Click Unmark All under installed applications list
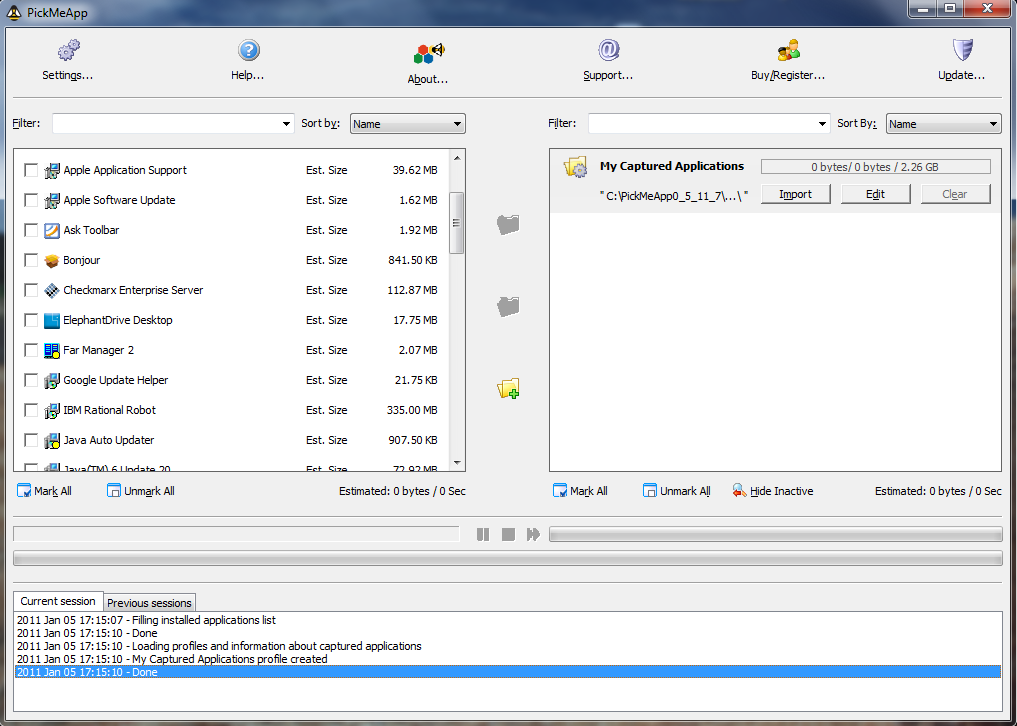The height and width of the screenshot is (726, 1017). tap(141, 491)
